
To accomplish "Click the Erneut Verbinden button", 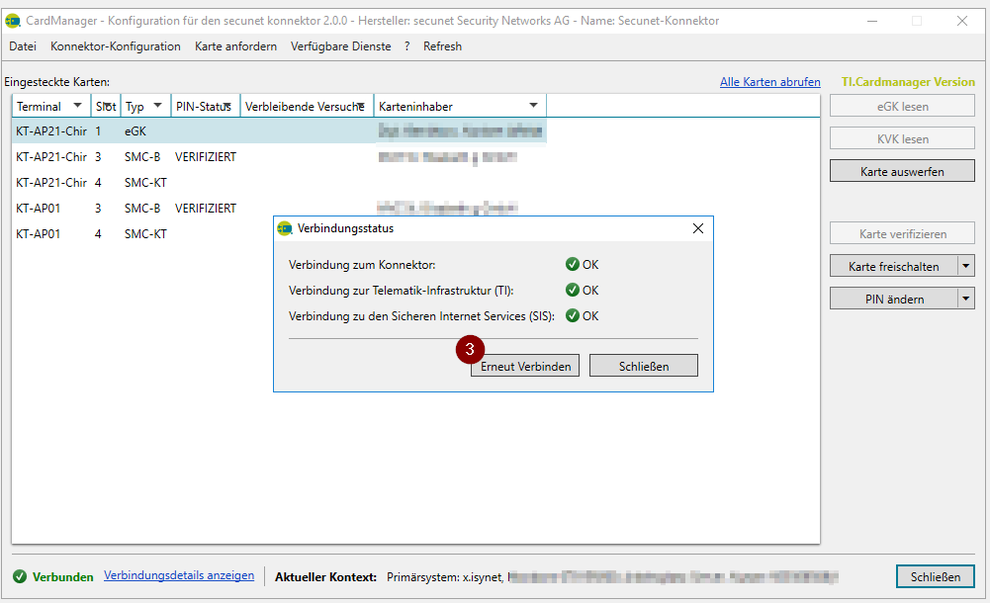I will point(525,366).
